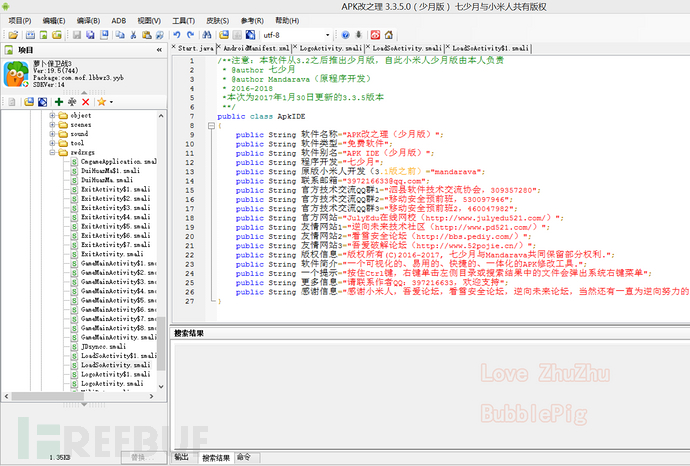Click the bug debug icon in toolbar

[x=359, y=35]
